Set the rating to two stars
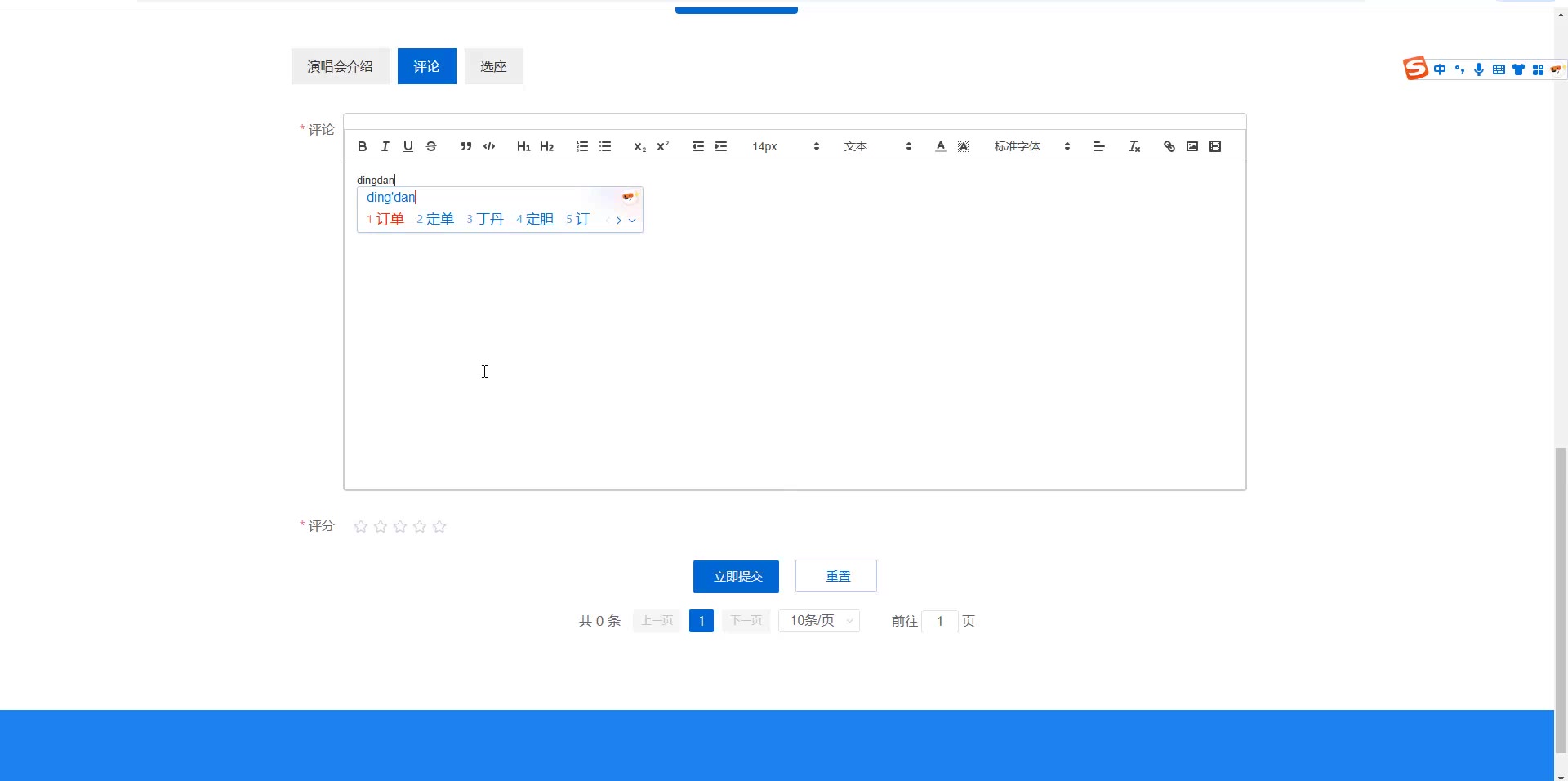The width and height of the screenshot is (1568, 781). pyautogui.click(x=381, y=526)
